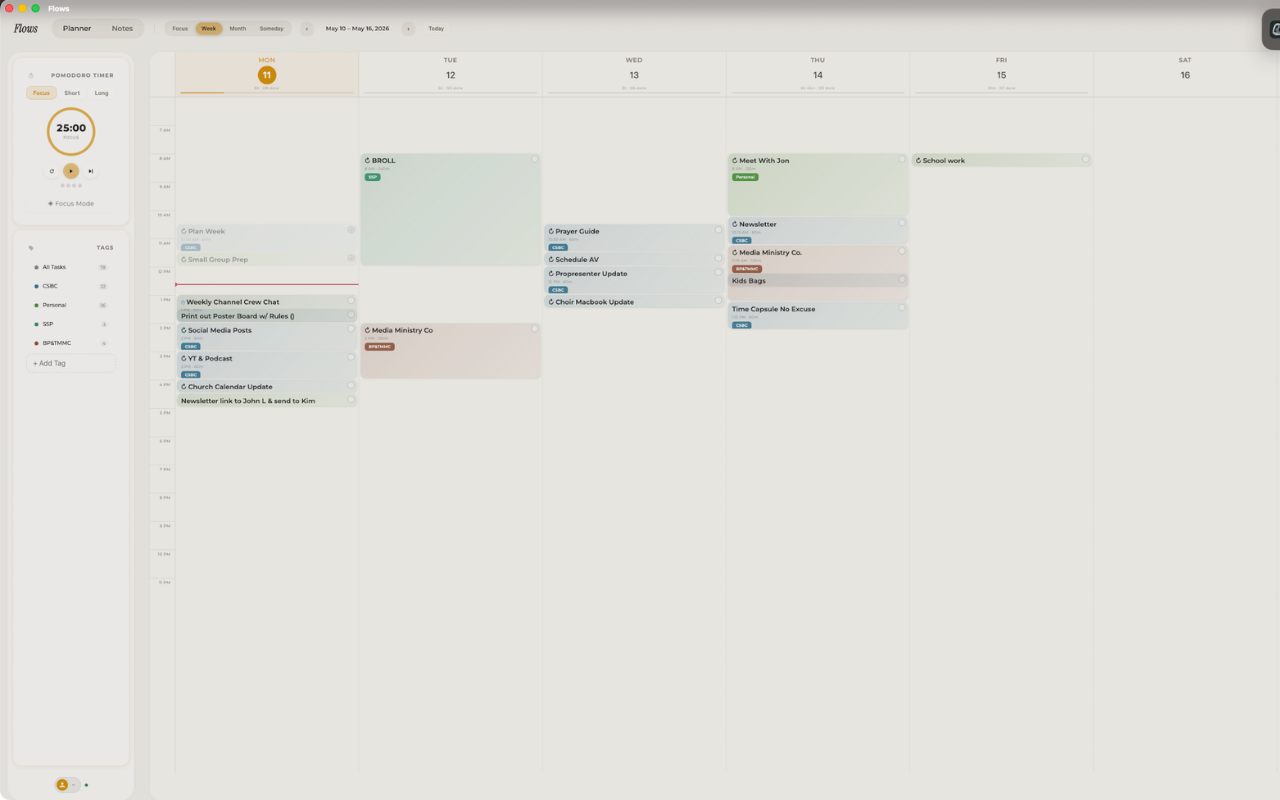The width and height of the screenshot is (1280, 800).
Task: Click the 25:00 timer ring
Action: [x=71, y=131]
